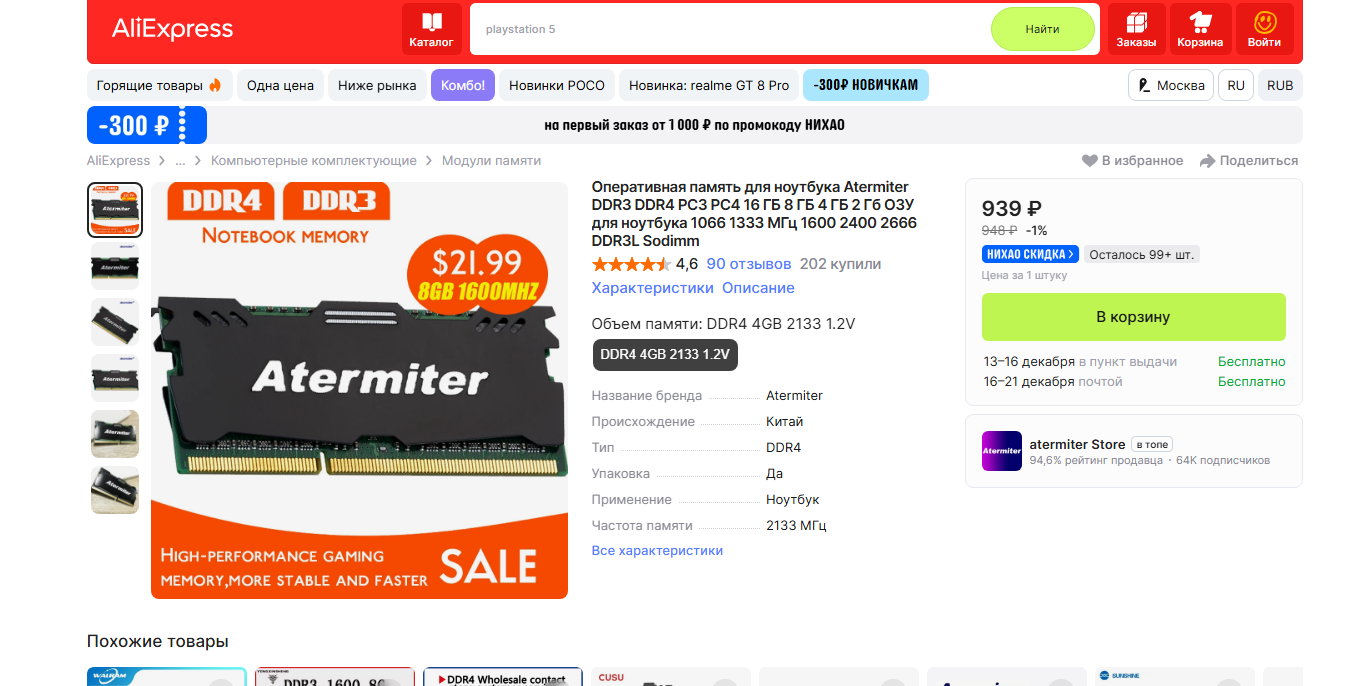Click the Все характеристики link
This screenshot has height=686, width=1362.
657,551
